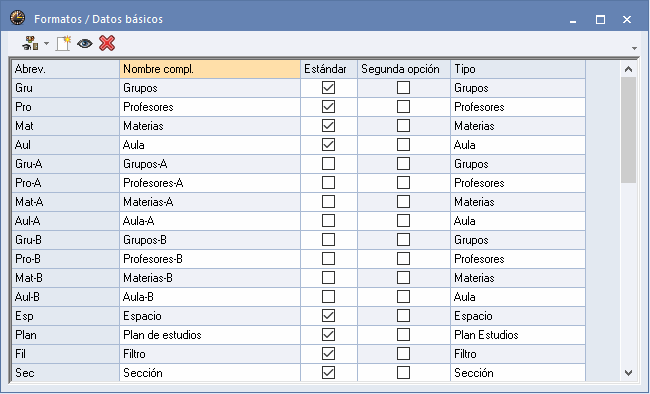Uncheck Estándar checkbox for Gru row
Viewport: 650px width, 394px height.
328,88
